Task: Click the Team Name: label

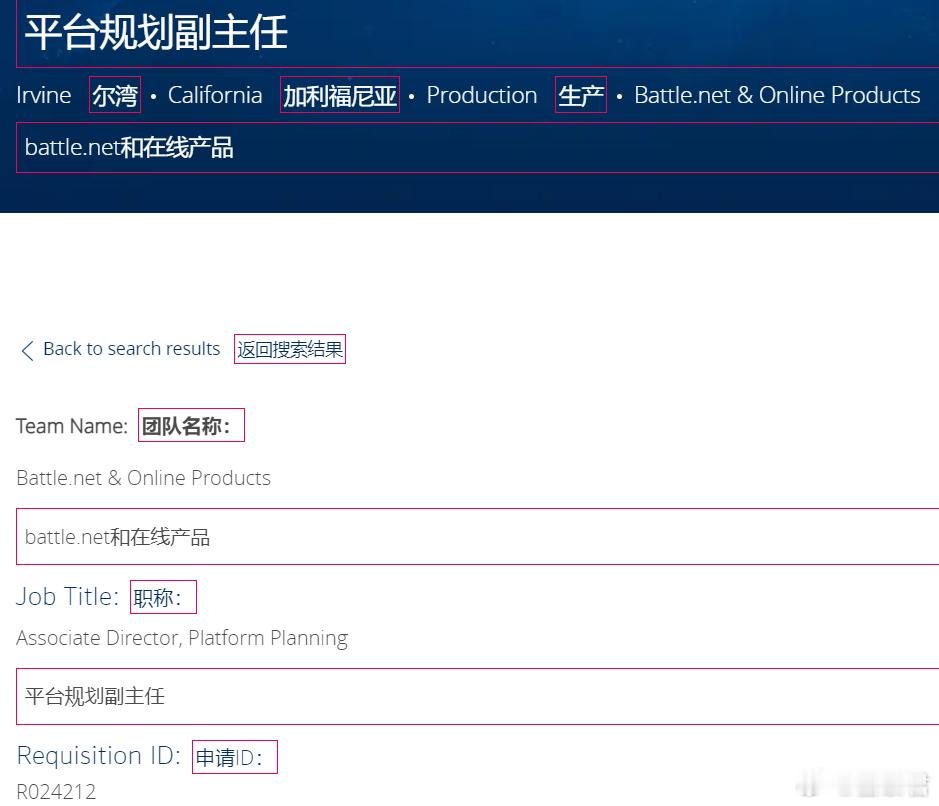Action: click(72, 426)
